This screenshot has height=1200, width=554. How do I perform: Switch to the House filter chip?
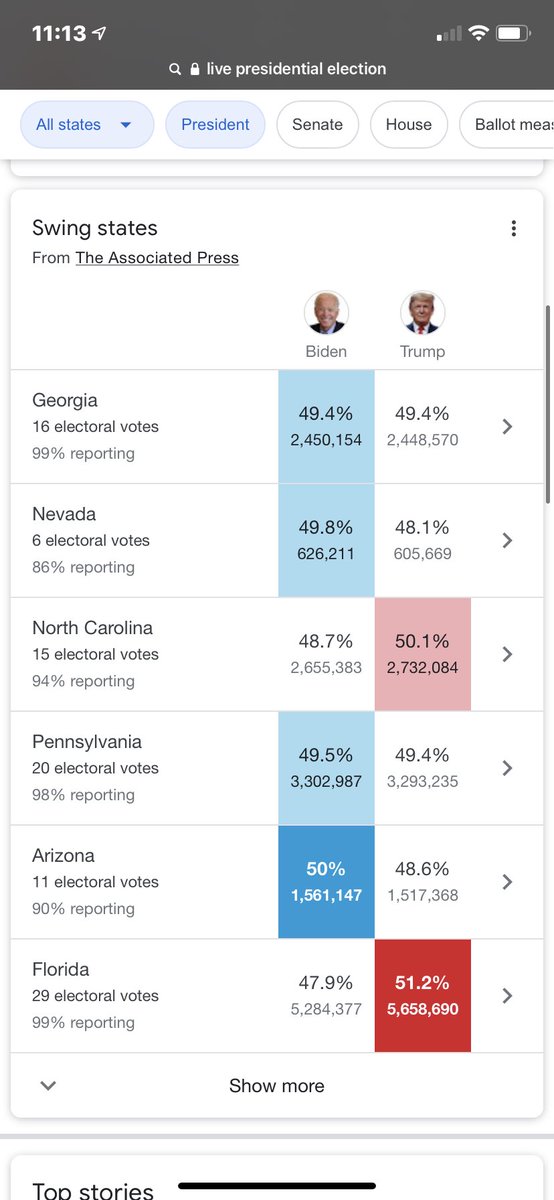(x=409, y=125)
